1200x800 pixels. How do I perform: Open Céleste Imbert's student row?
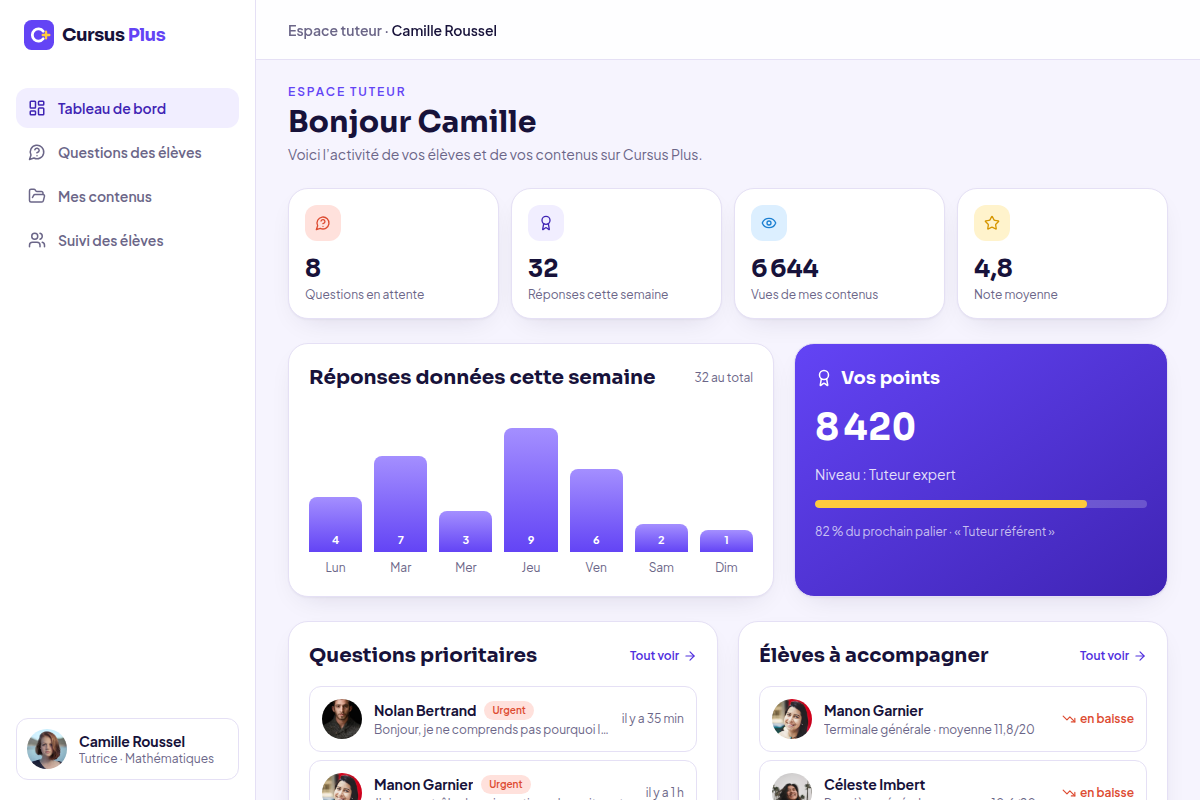tap(953, 781)
